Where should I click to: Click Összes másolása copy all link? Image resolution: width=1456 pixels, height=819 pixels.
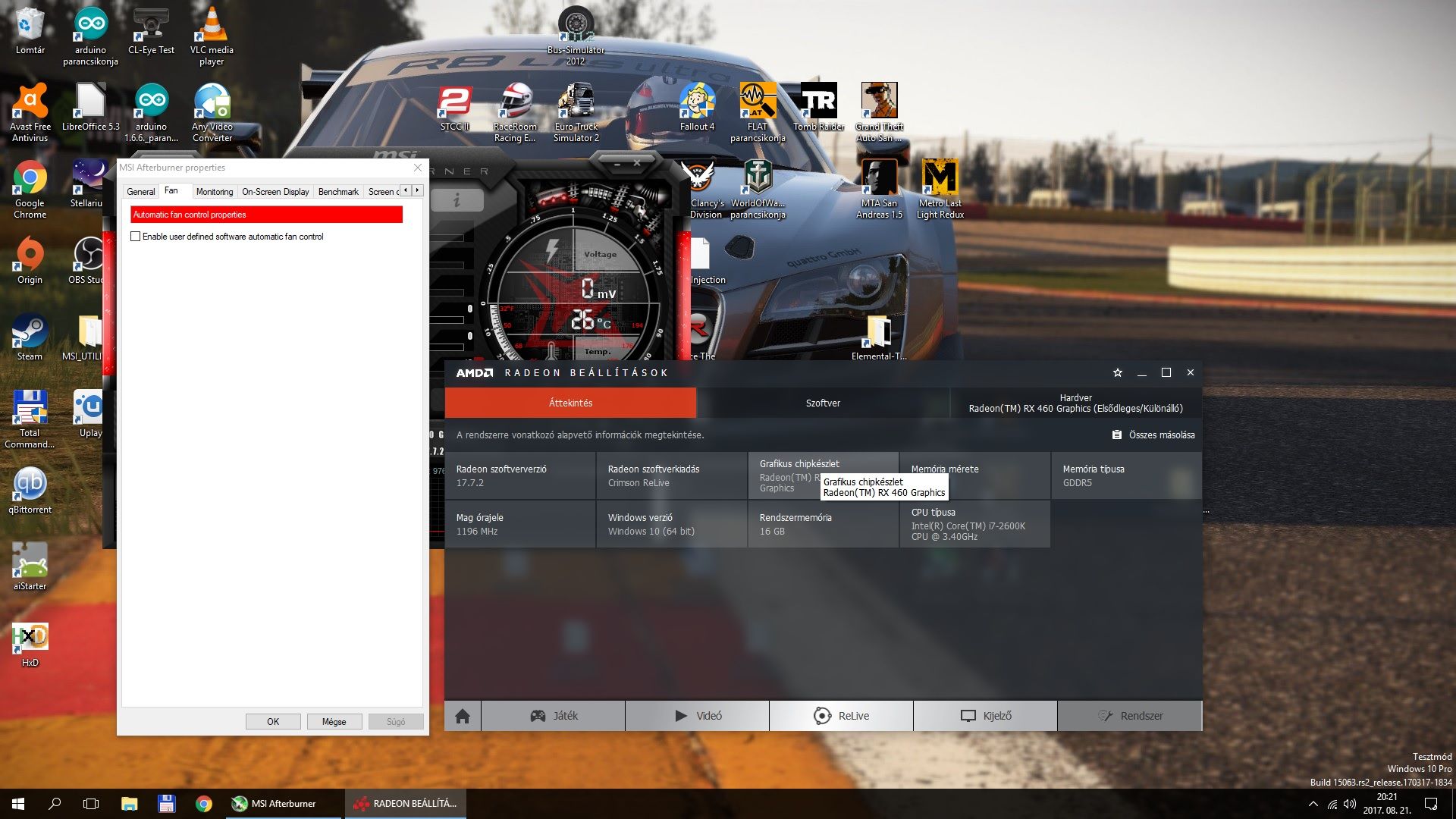[x=1153, y=435]
